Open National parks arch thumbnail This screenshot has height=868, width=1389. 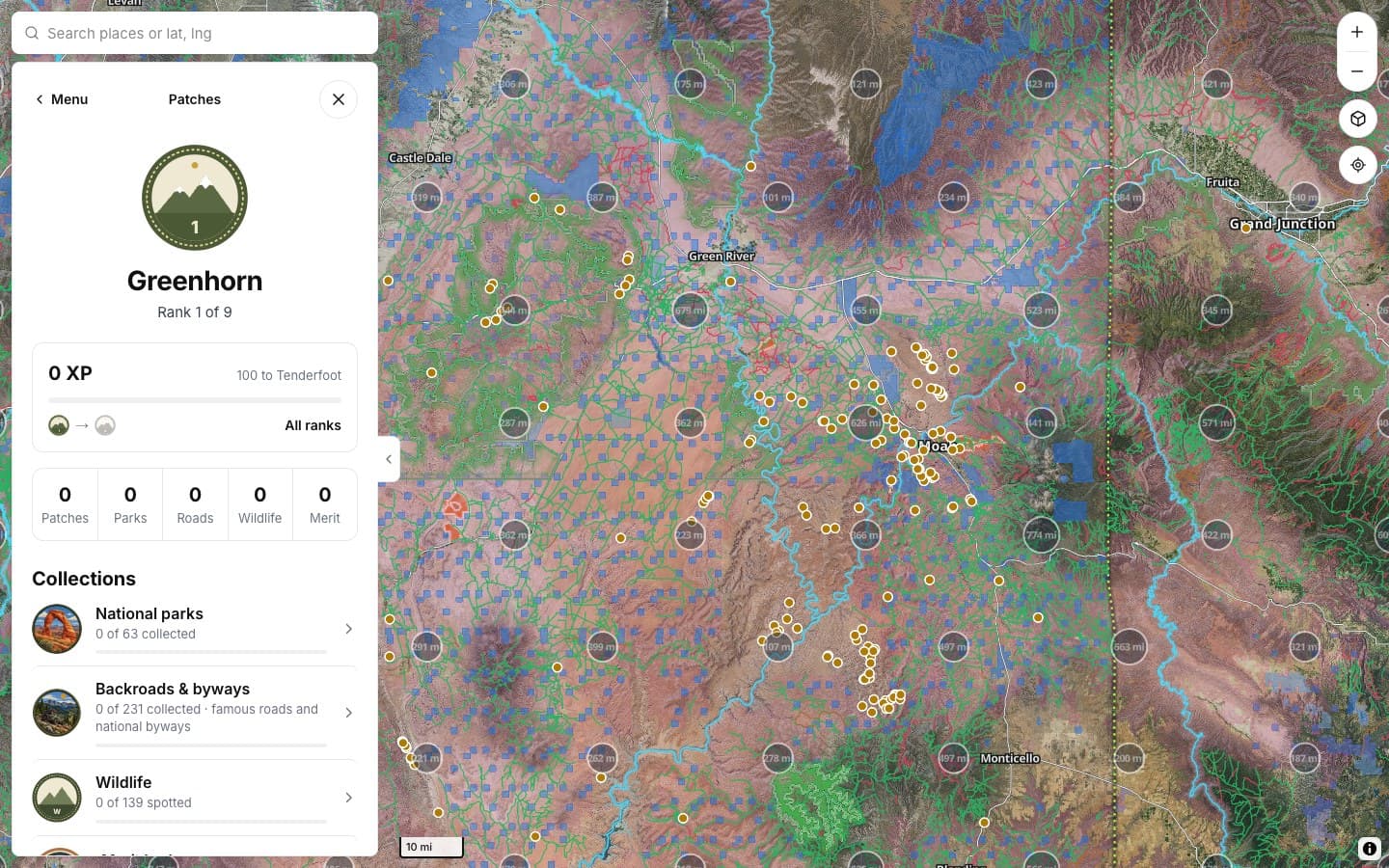[x=57, y=629]
